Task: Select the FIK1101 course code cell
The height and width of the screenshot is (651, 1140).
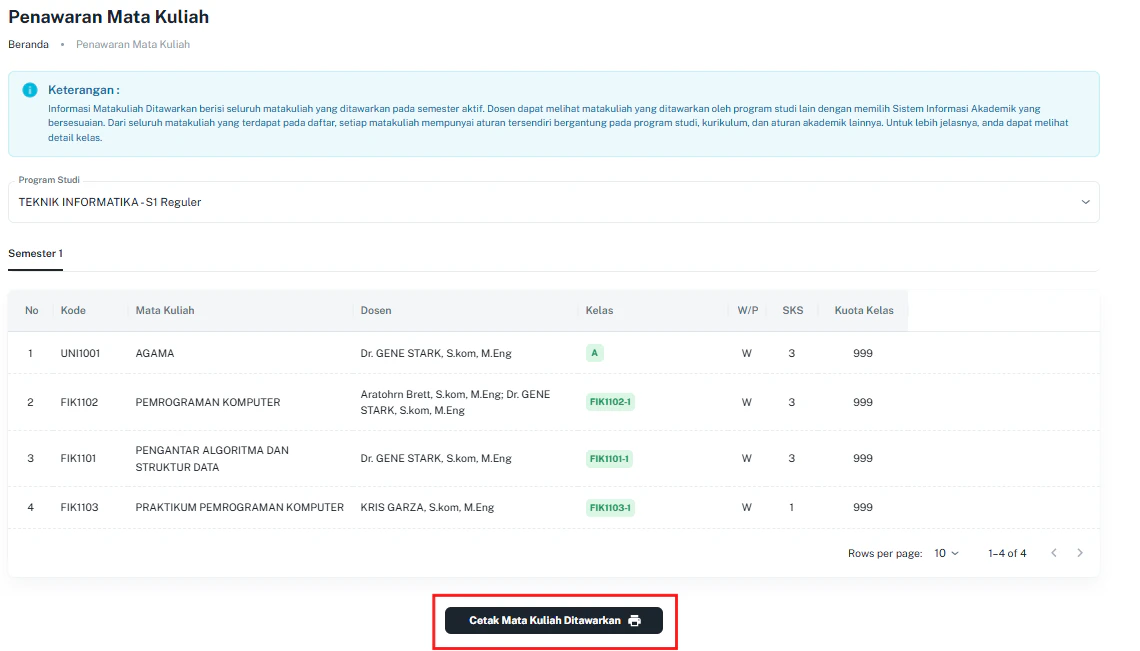Action: tap(78, 459)
